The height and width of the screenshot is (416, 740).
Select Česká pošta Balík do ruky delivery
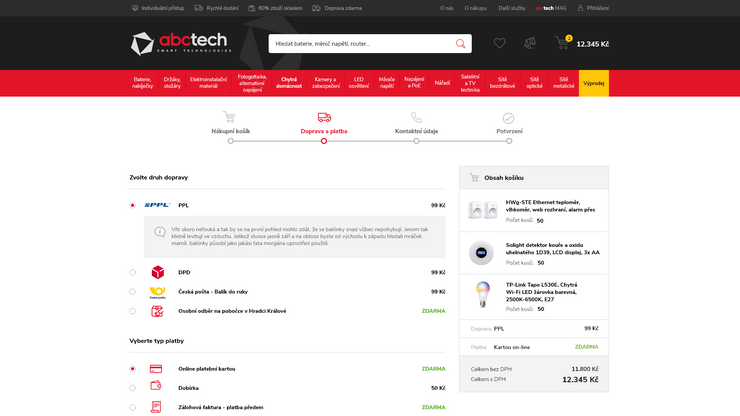tap(132, 292)
